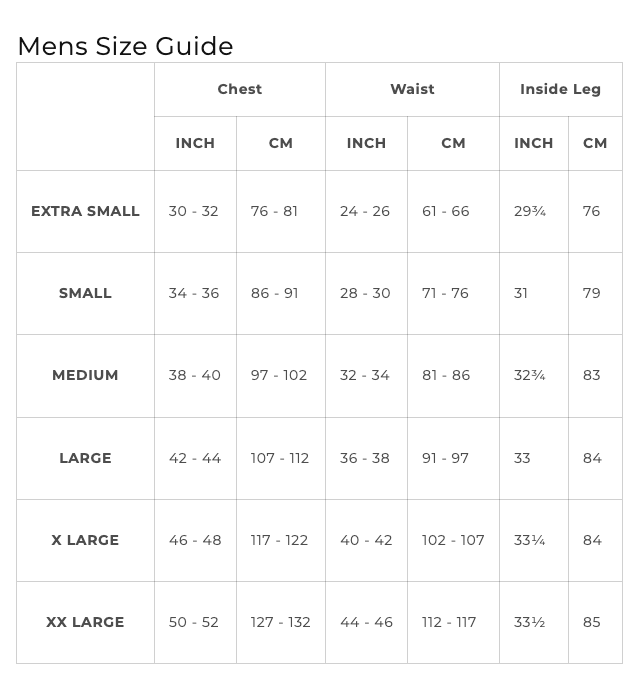The height and width of the screenshot is (698, 642).
Task: Select the 91 - 97 waist cm cell
Action: click(445, 458)
